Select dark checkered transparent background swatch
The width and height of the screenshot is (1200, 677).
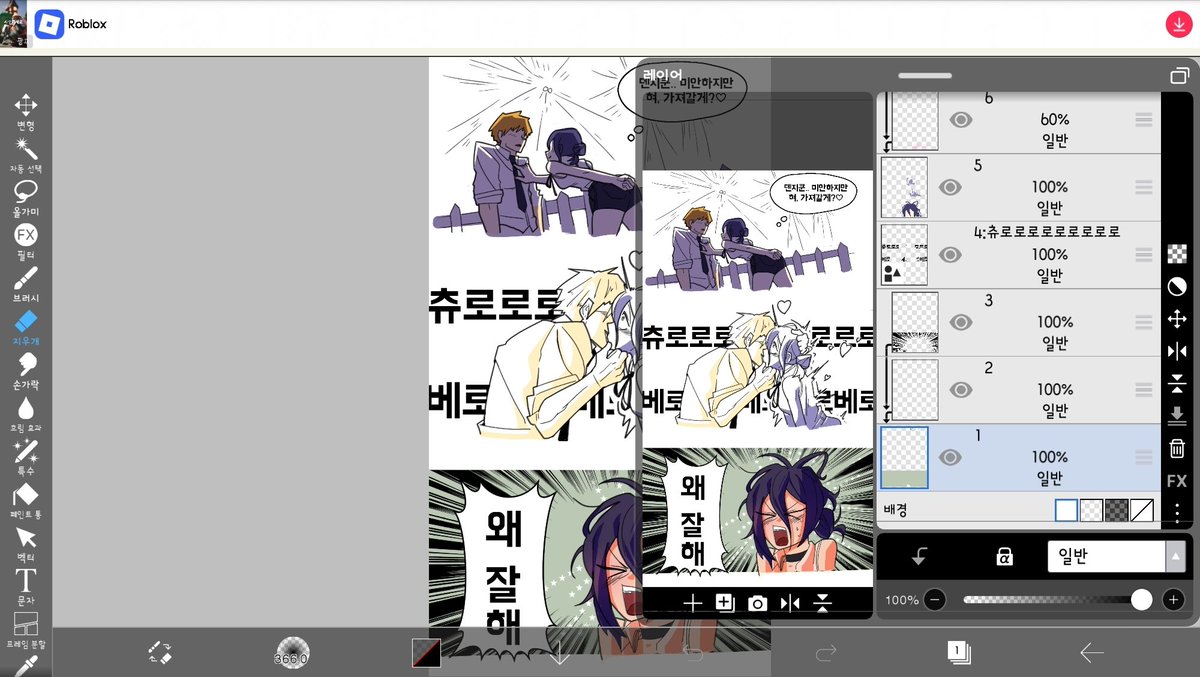point(1117,510)
